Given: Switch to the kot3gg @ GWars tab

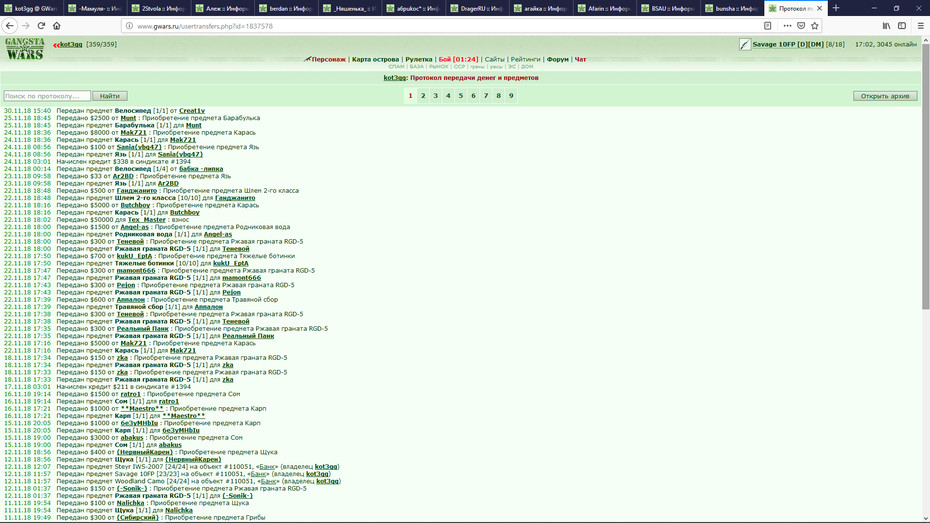Looking at the screenshot, I should [31, 8].
